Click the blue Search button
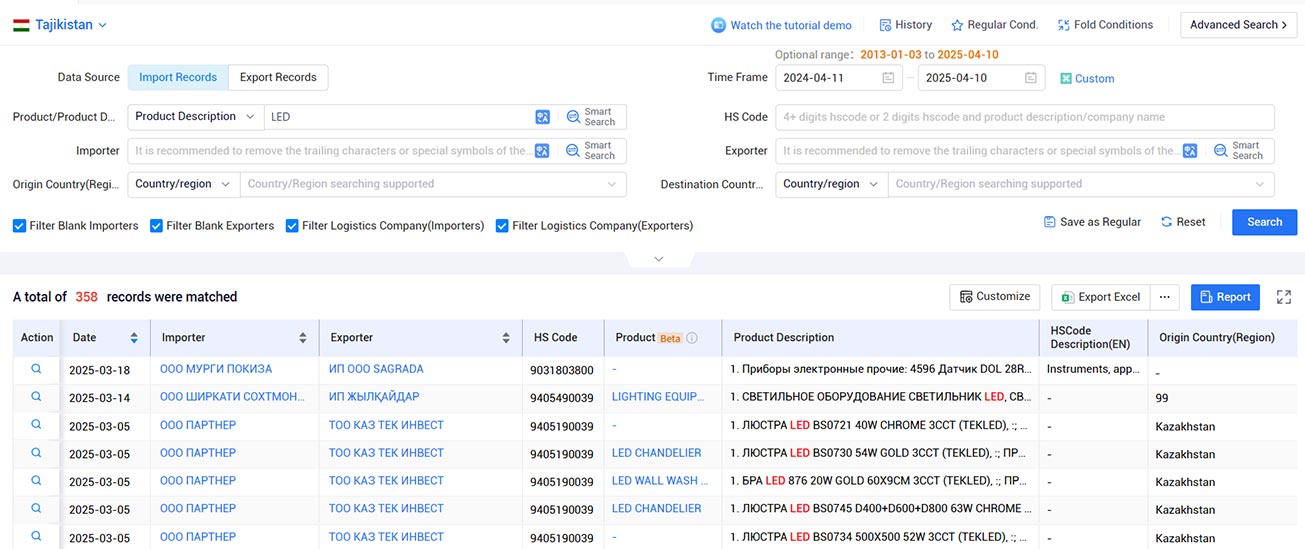 point(1264,222)
